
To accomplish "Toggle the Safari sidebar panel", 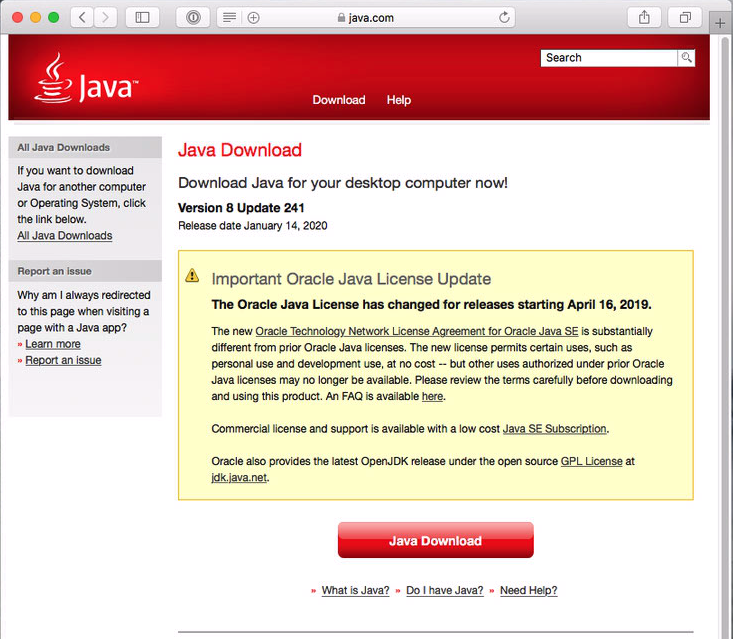I will click(142, 17).
